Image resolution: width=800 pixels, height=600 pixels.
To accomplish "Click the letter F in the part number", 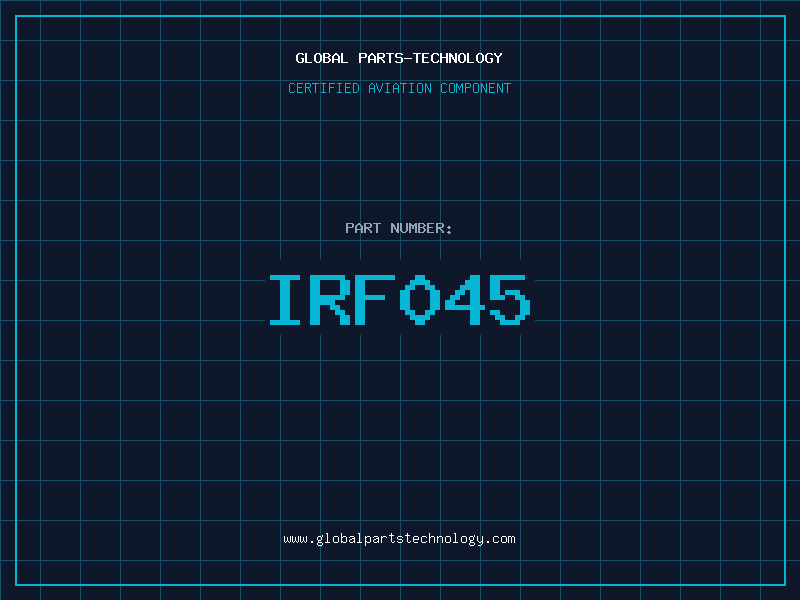I will 375,300.
